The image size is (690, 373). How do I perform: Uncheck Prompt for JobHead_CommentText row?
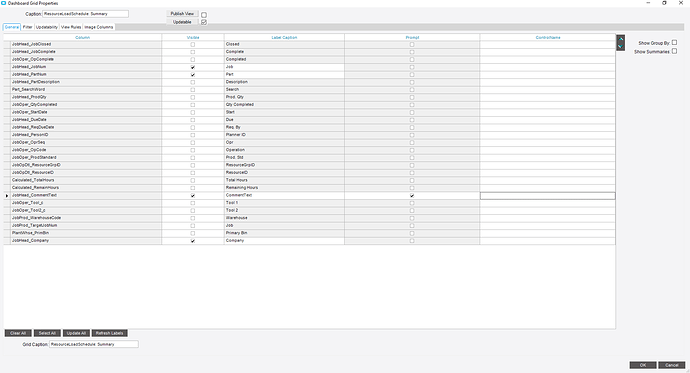412,196
